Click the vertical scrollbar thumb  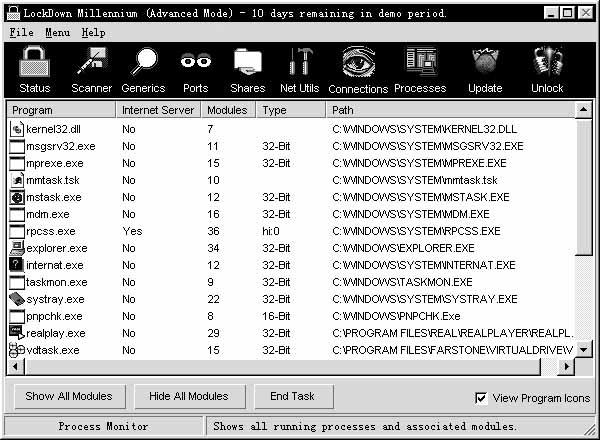tap(584, 187)
